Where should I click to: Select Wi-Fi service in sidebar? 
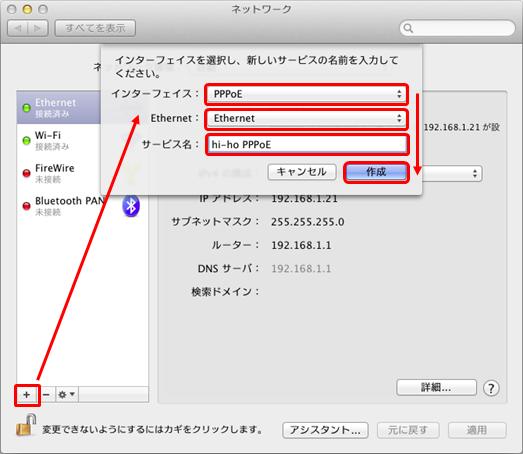(x=59, y=140)
